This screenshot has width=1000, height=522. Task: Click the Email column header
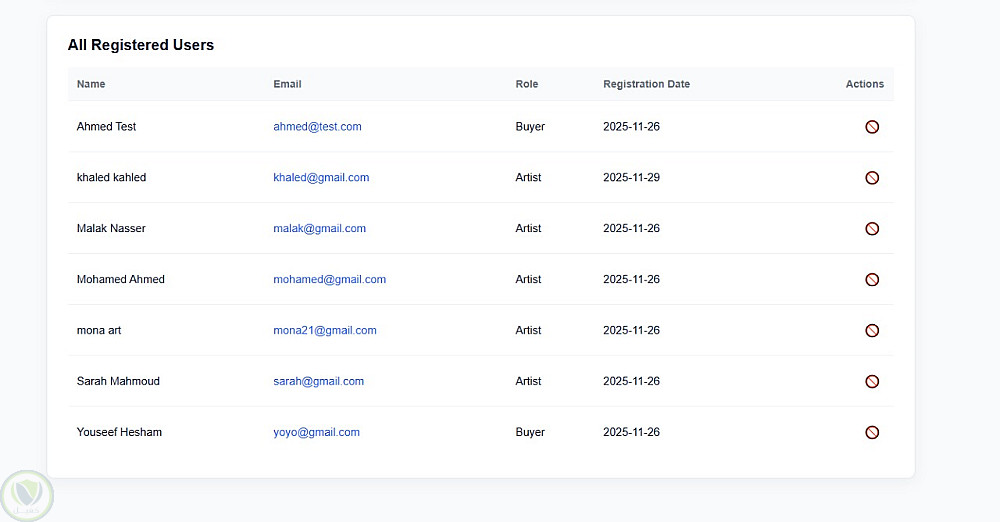pyautogui.click(x=287, y=84)
